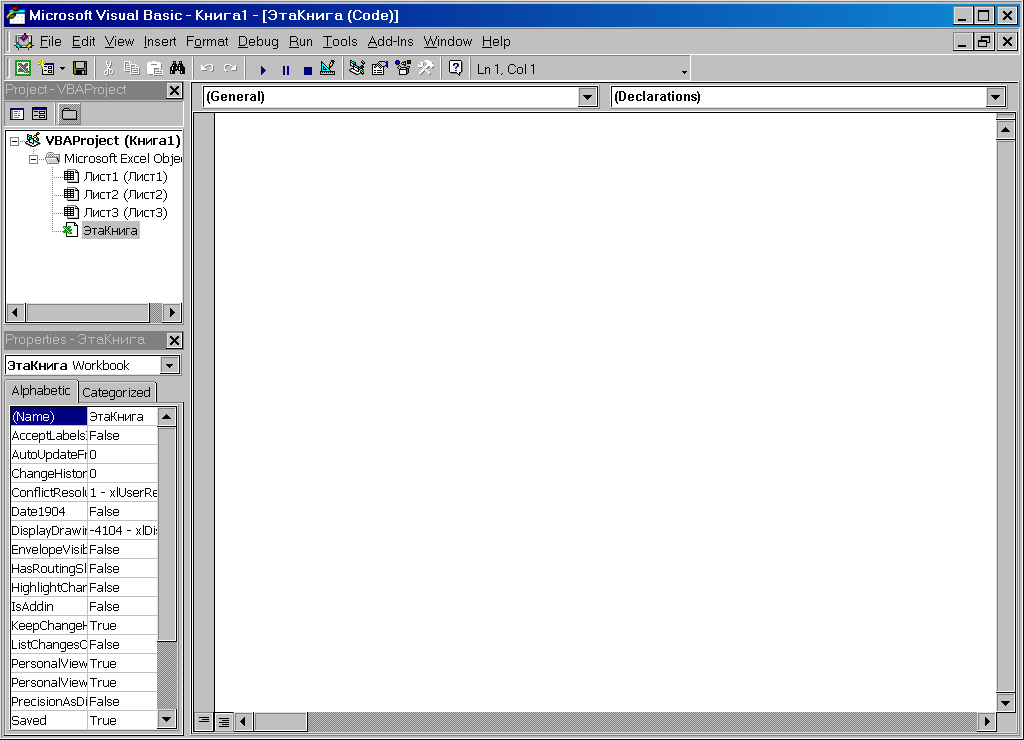Open the Edit menu

[x=84, y=42]
